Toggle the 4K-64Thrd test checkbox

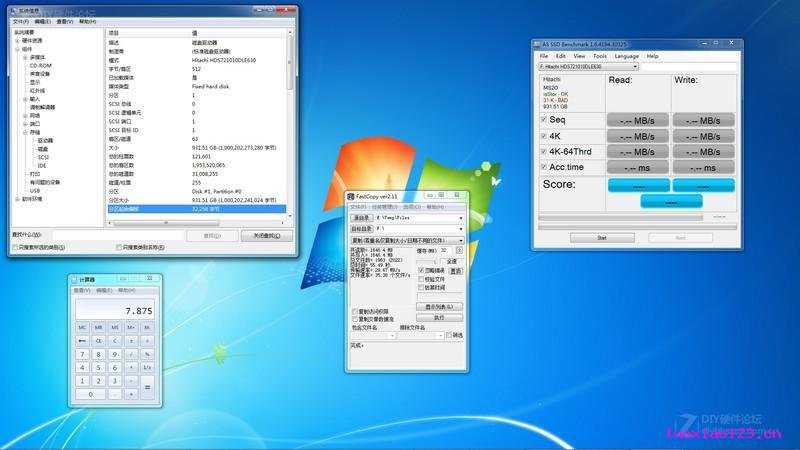click(544, 152)
